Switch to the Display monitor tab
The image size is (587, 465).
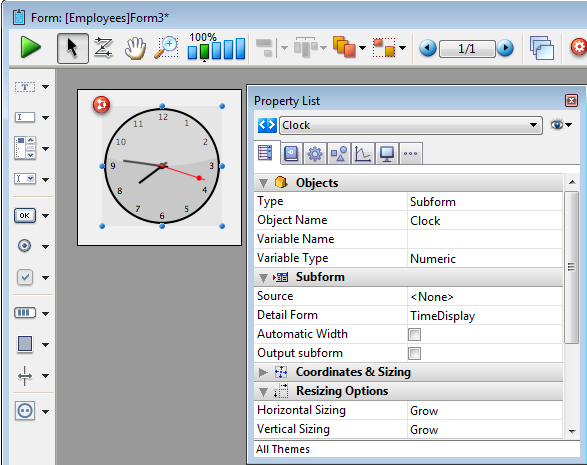click(x=387, y=154)
